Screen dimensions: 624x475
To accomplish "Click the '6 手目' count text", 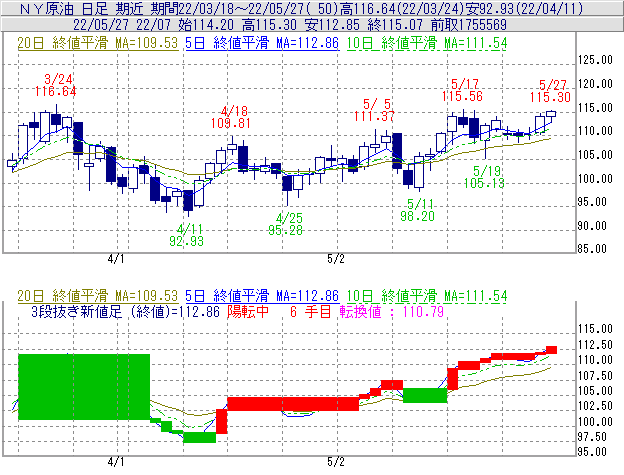I will [x=310, y=311].
